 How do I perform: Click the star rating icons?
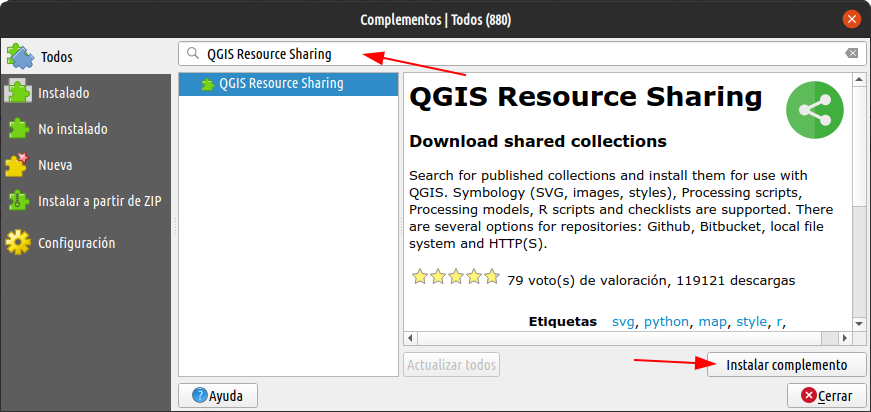coord(455,279)
